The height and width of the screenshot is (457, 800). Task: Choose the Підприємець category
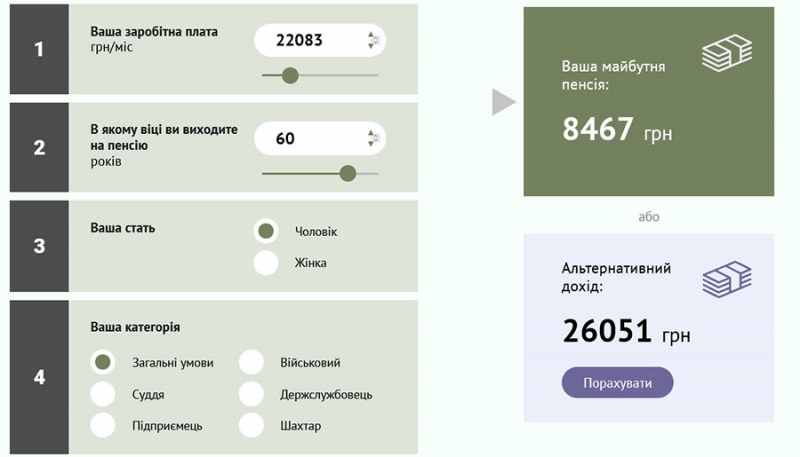pyautogui.click(x=102, y=425)
